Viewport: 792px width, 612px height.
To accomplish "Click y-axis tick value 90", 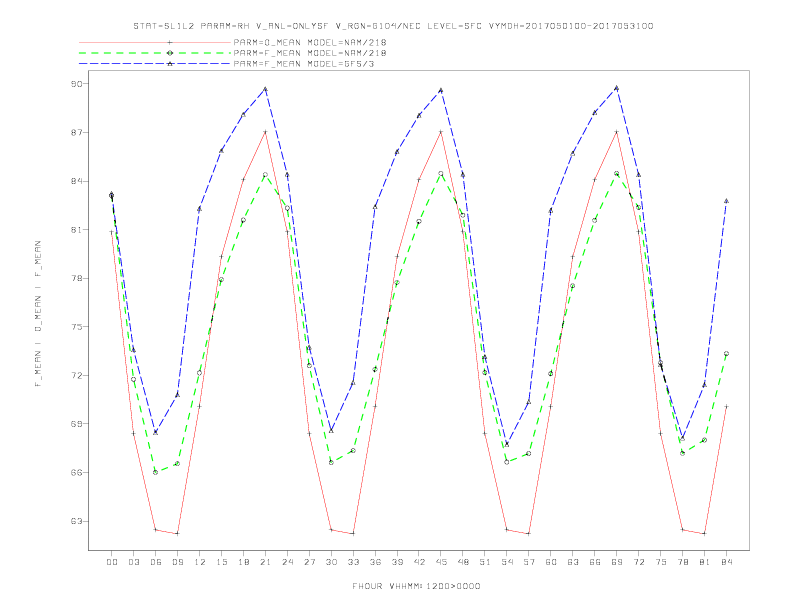I will coord(76,84).
